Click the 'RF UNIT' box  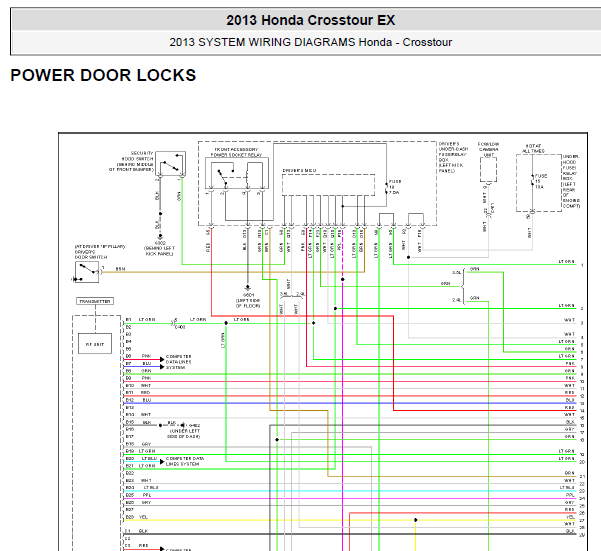tap(95, 344)
